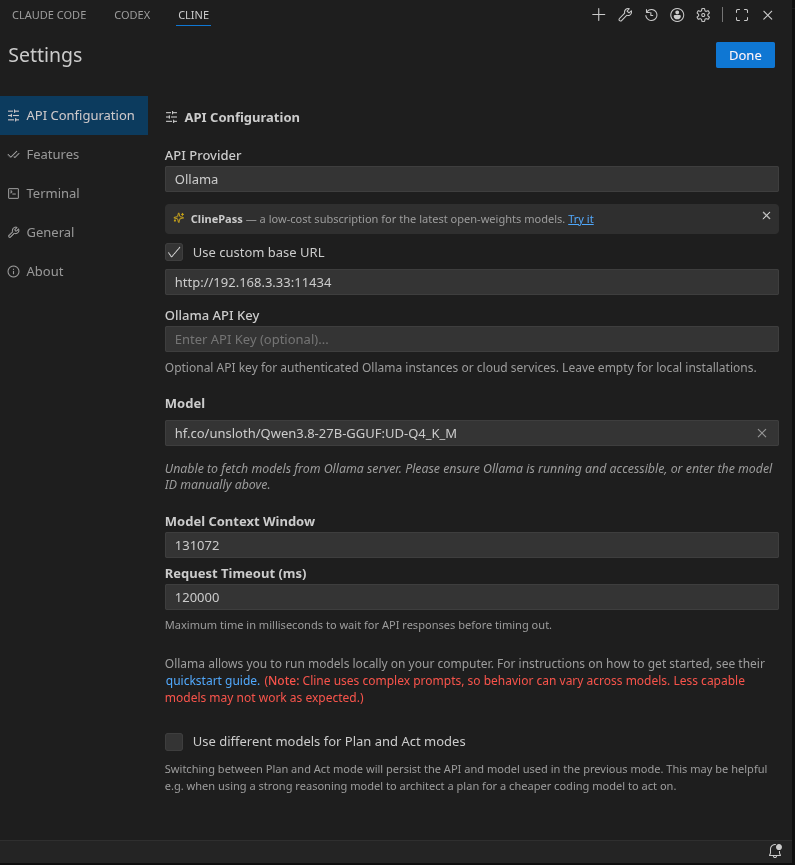Screen dimensions: 795x865
Task: Open API Configuration settings section
Action: click(x=74, y=115)
